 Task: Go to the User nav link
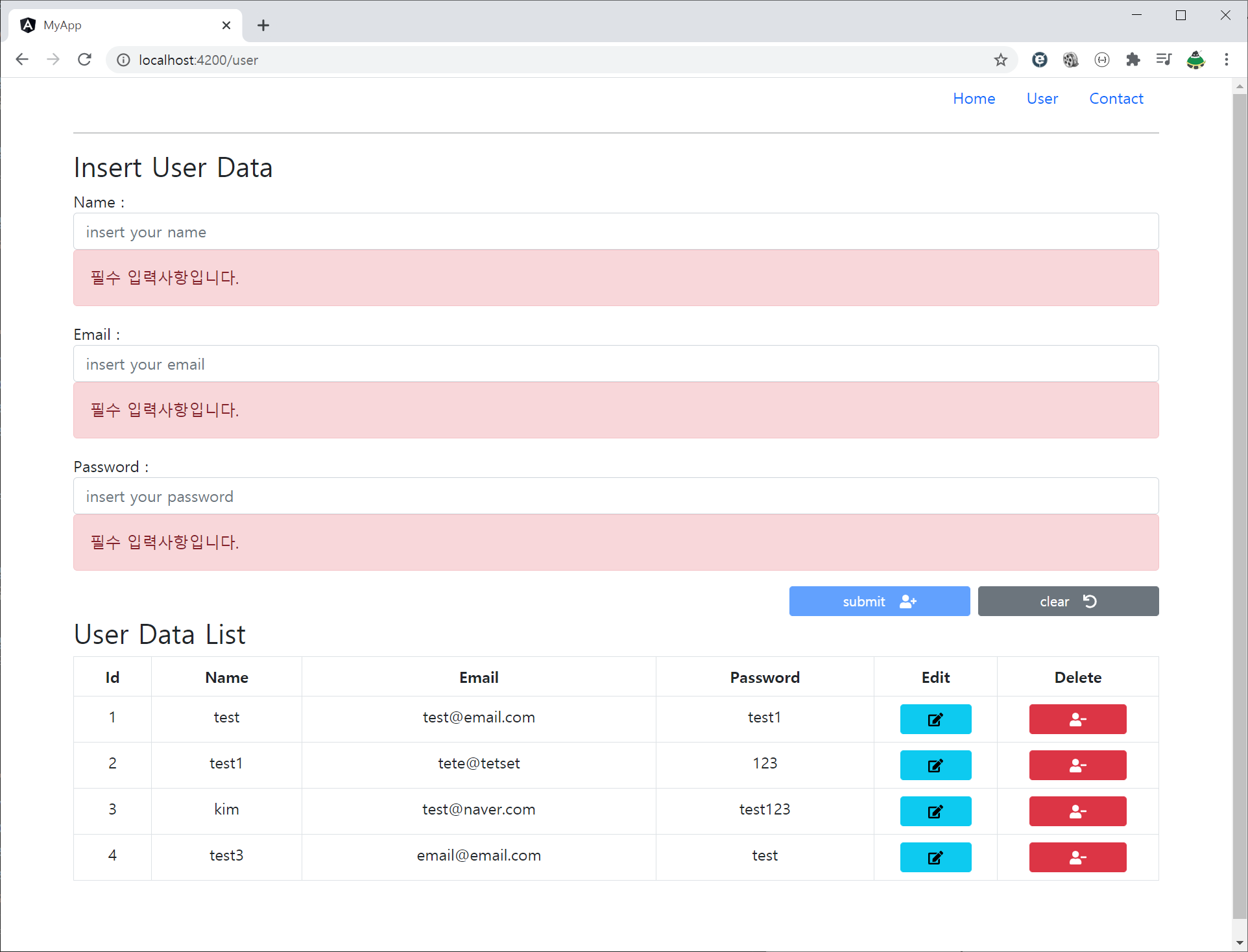point(1042,99)
